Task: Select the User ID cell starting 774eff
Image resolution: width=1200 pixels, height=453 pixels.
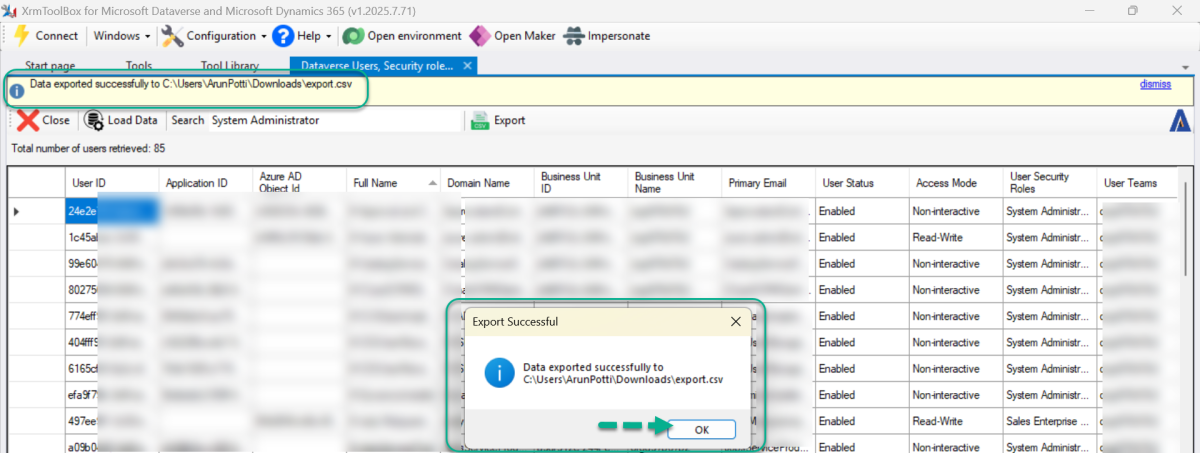Action: coord(112,316)
